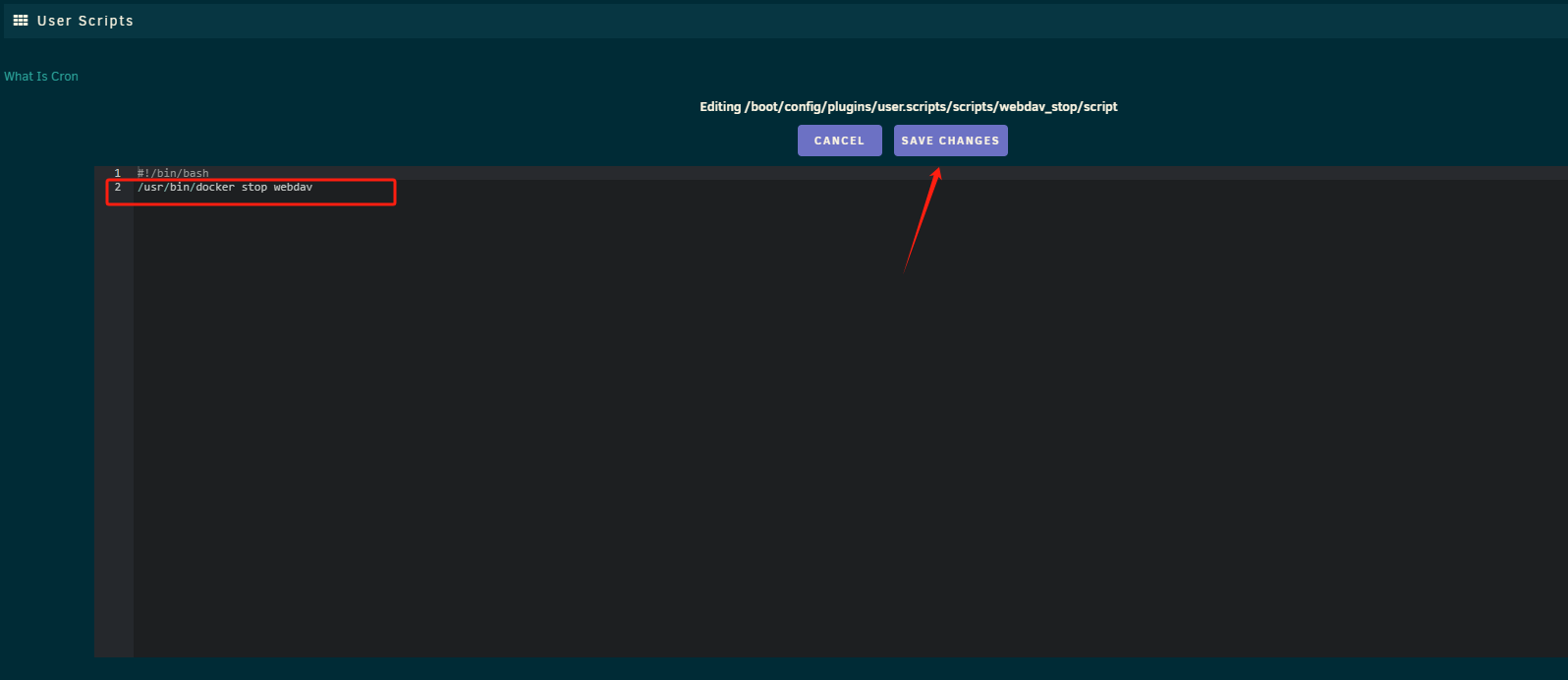Click "bash" in the shebang line
The height and width of the screenshot is (680, 1568).
[x=196, y=173]
